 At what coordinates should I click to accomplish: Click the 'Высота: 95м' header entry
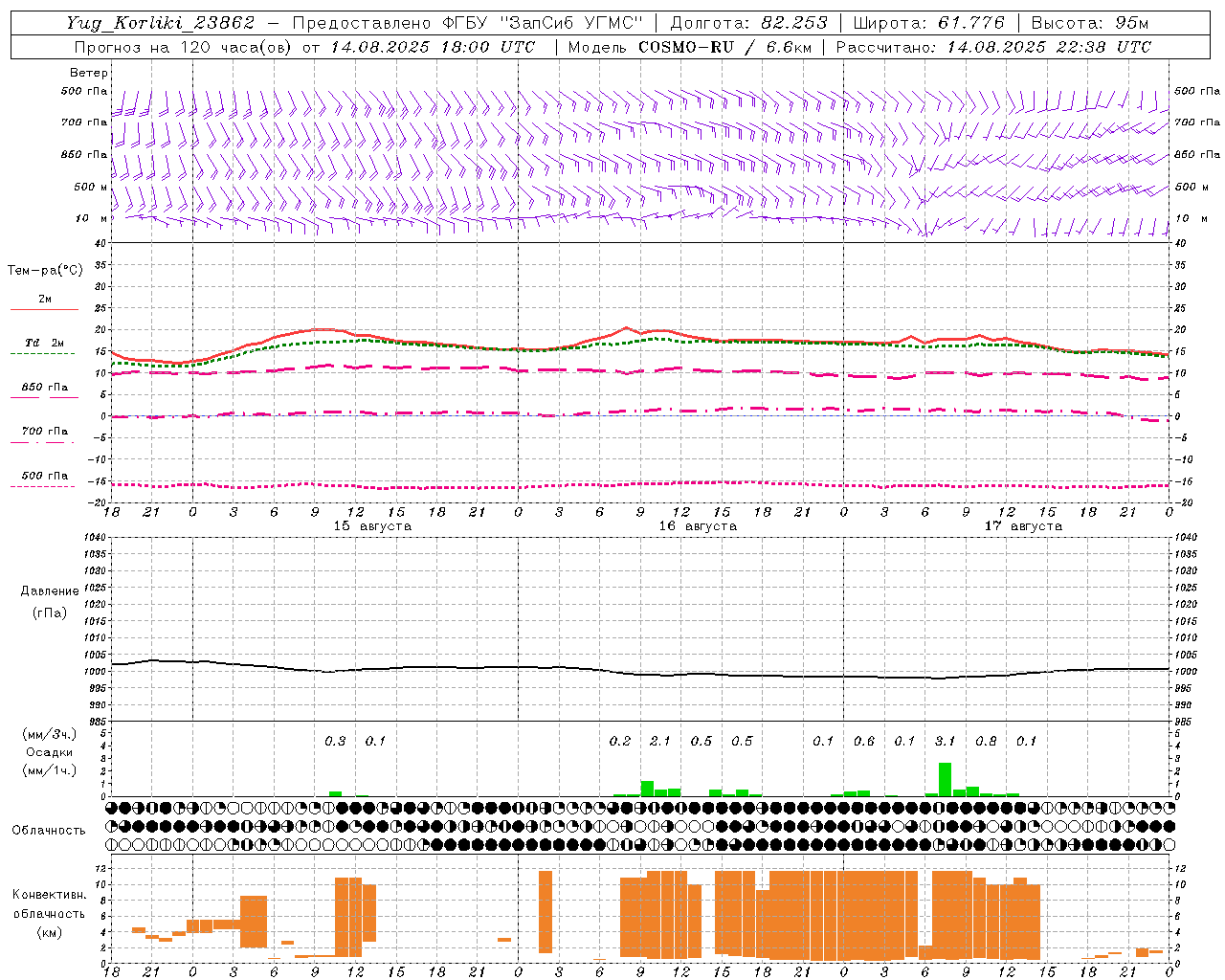(1090, 23)
